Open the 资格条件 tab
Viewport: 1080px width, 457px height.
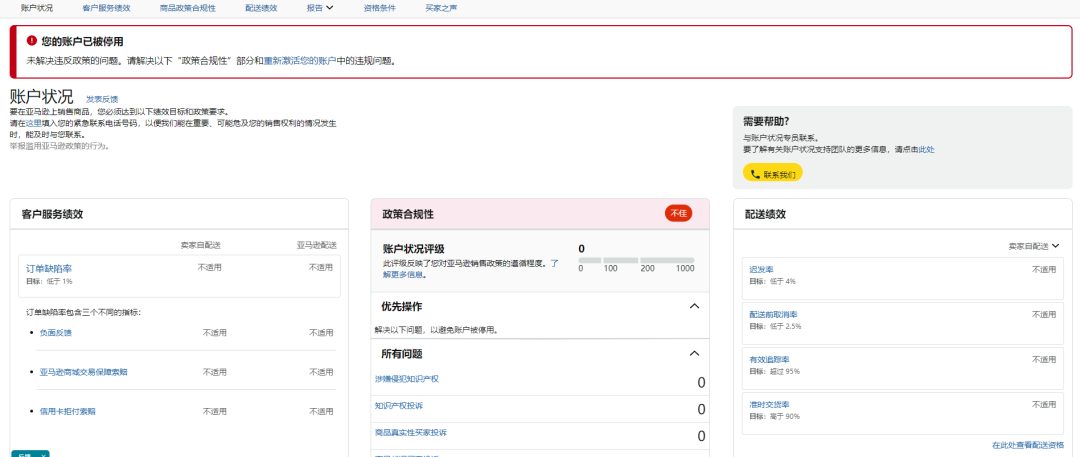click(380, 8)
